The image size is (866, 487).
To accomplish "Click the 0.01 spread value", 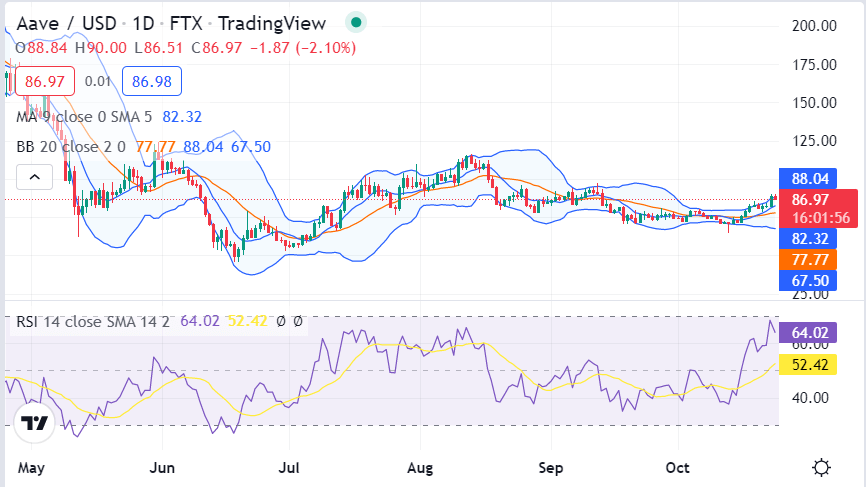I will (98, 82).
